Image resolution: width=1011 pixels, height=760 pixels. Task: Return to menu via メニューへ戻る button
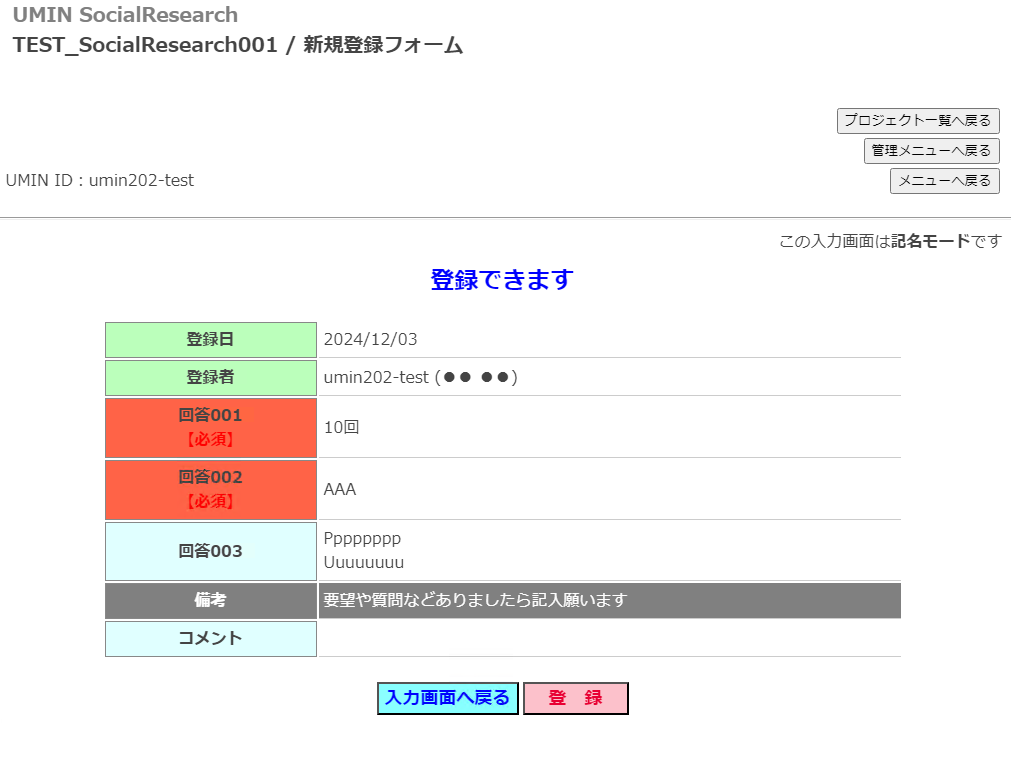pos(944,181)
